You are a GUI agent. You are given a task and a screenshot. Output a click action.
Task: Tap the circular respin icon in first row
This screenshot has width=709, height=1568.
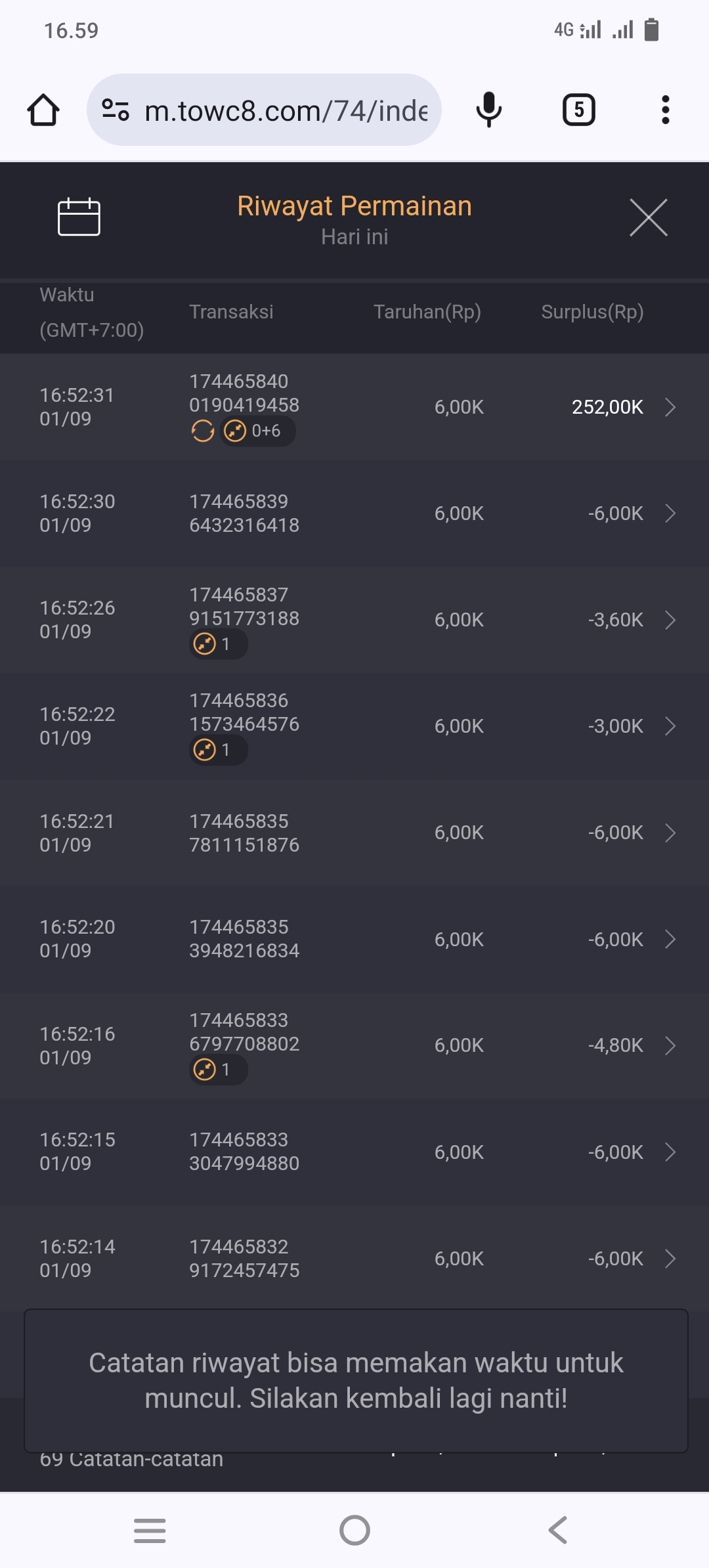(x=203, y=431)
